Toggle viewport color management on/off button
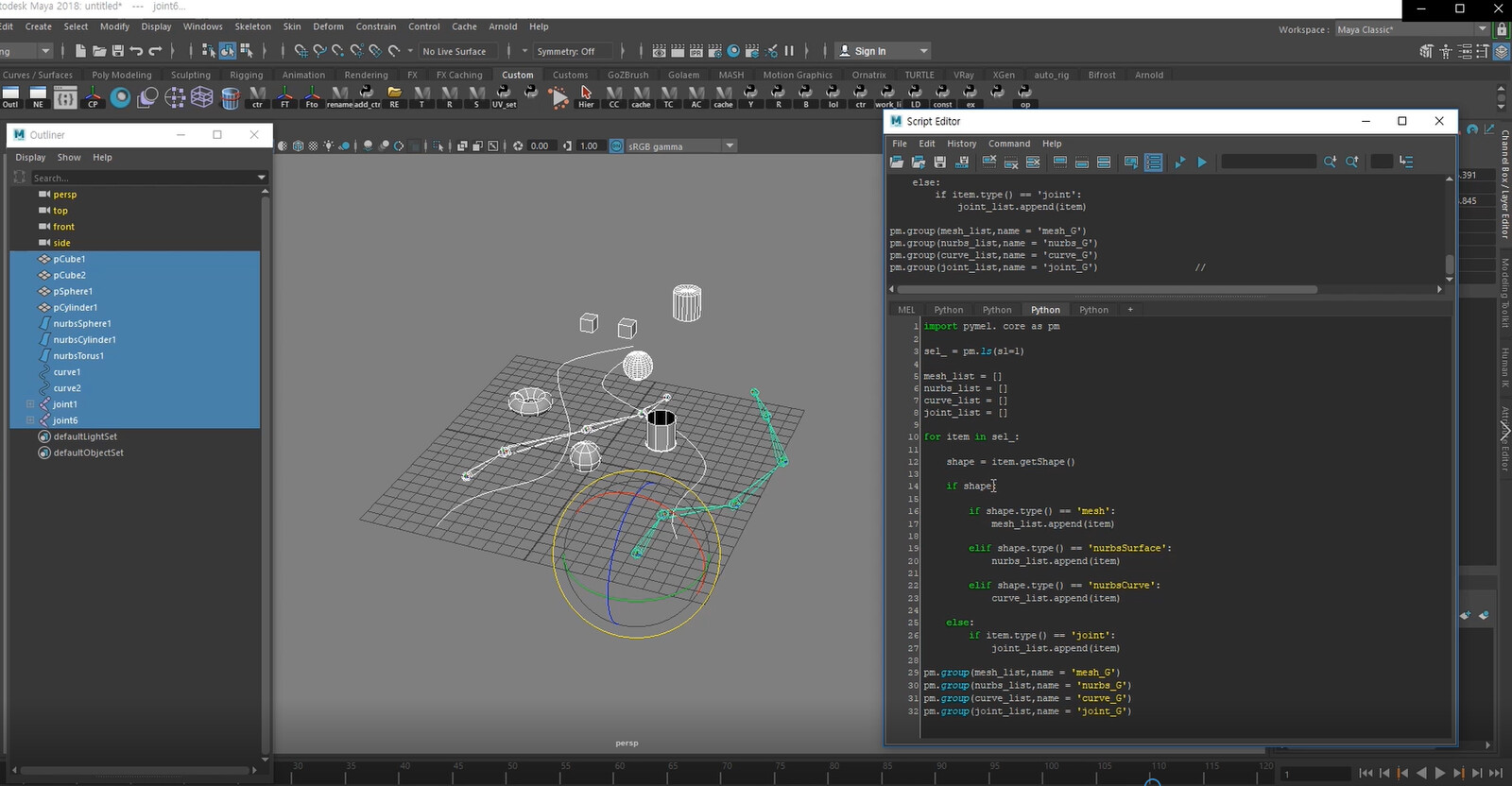The width and height of the screenshot is (1512, 786). click(x=616, y=146)
